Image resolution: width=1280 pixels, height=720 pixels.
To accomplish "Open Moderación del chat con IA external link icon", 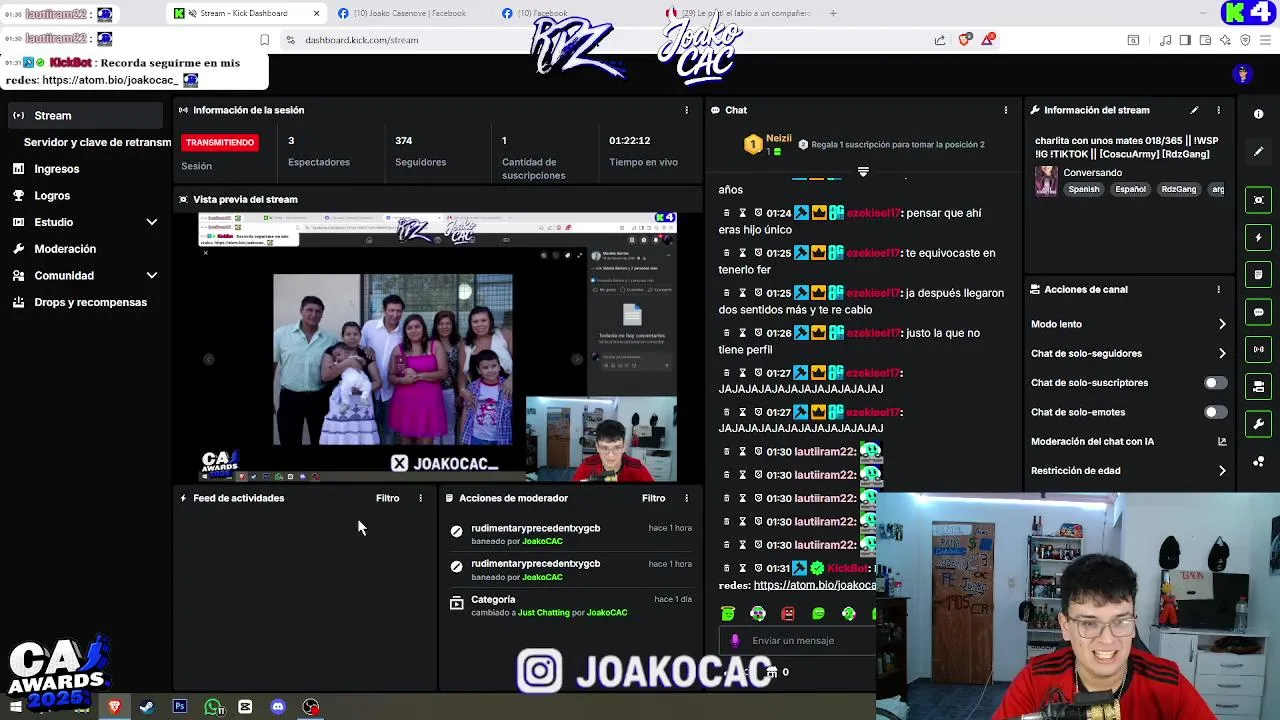I will click(1222, 441).
